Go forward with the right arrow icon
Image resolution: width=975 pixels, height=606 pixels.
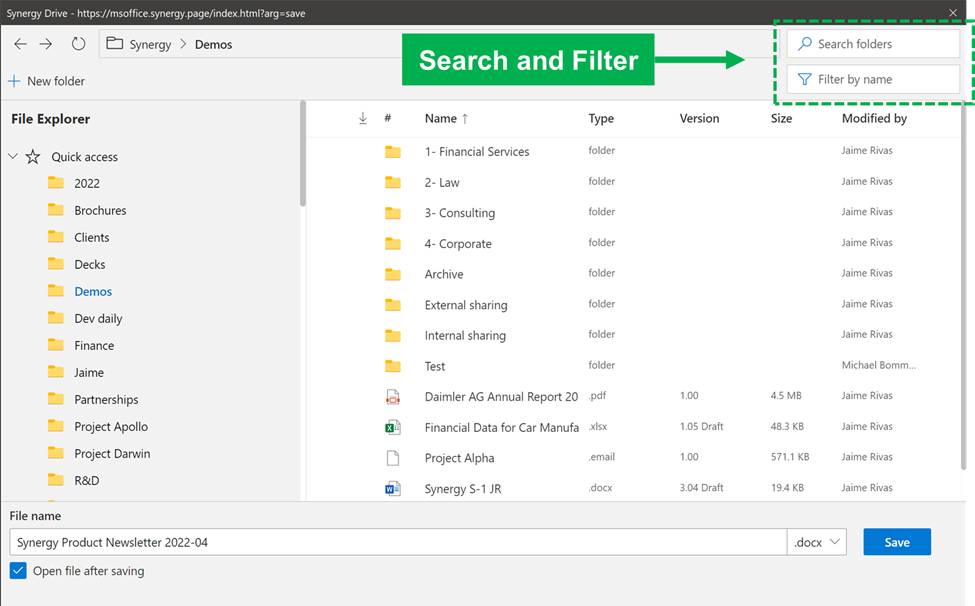46,44
